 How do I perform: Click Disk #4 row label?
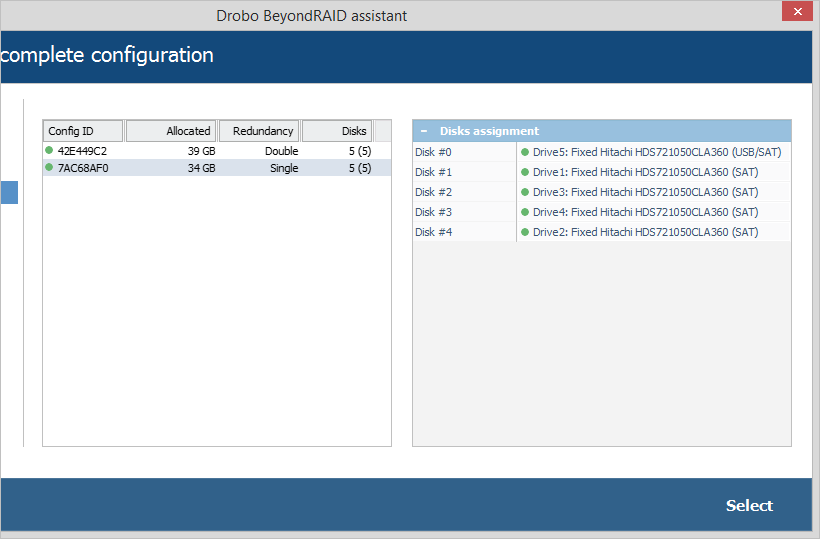[x=434, y=232]
